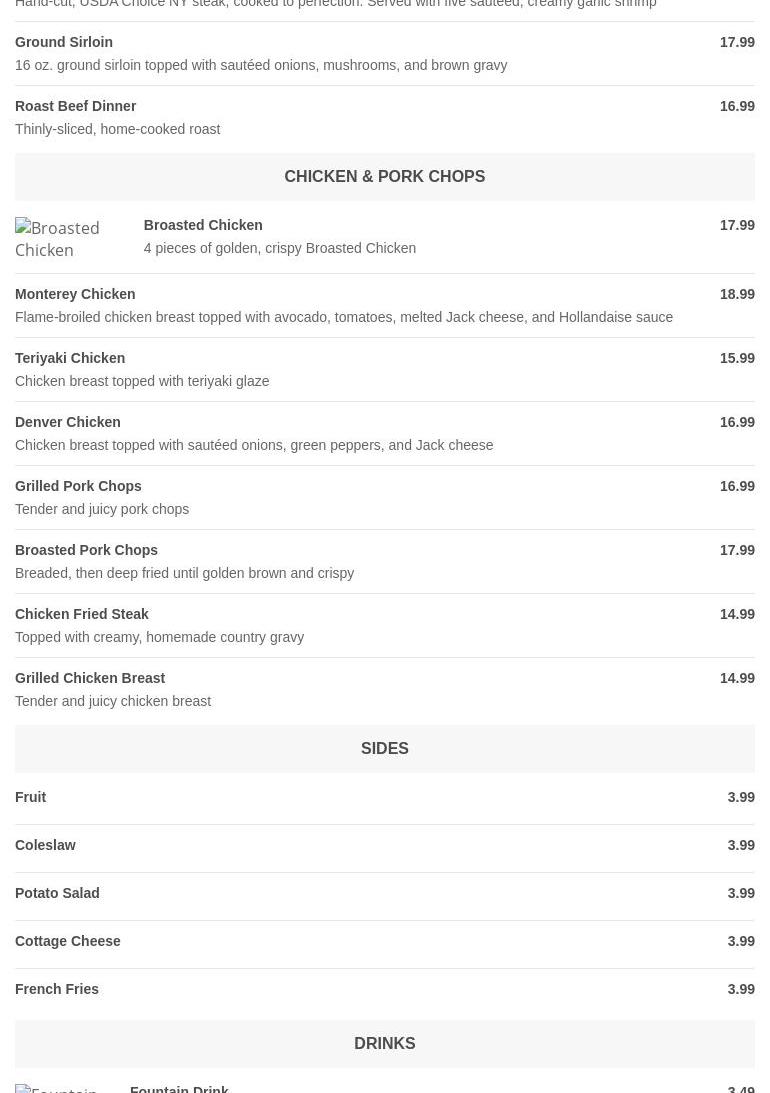Choose the Grilled Chicken Breast item

(90, 679)
